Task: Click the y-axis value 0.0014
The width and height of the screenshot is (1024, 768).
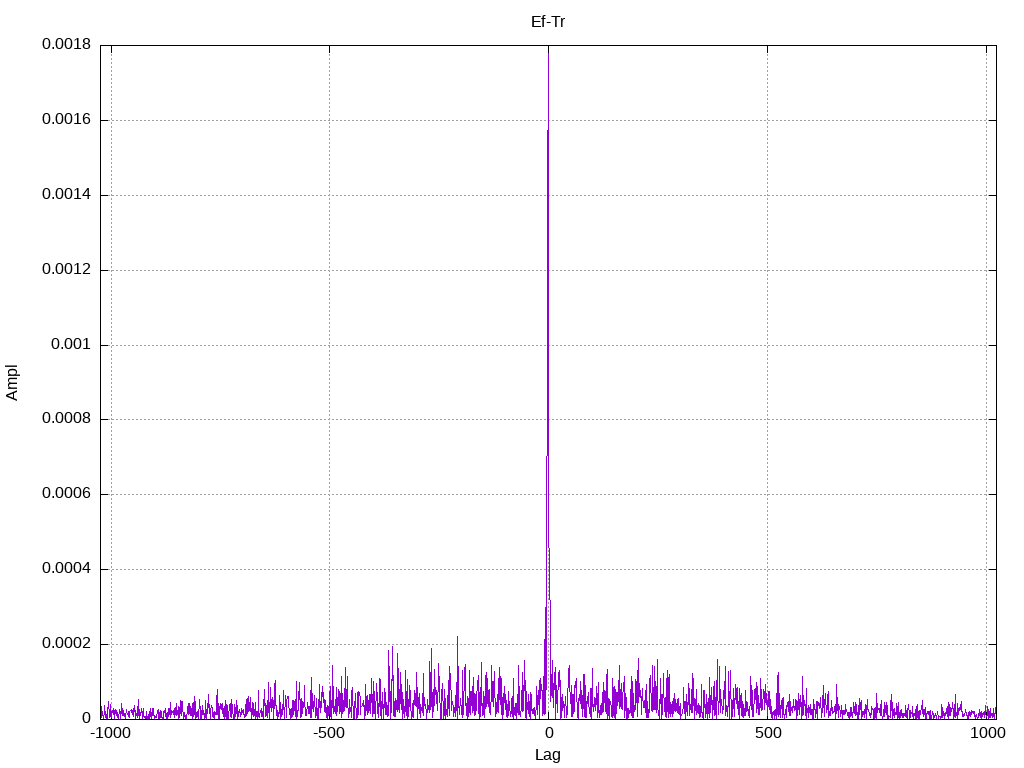Action: (x=67, y=194)
